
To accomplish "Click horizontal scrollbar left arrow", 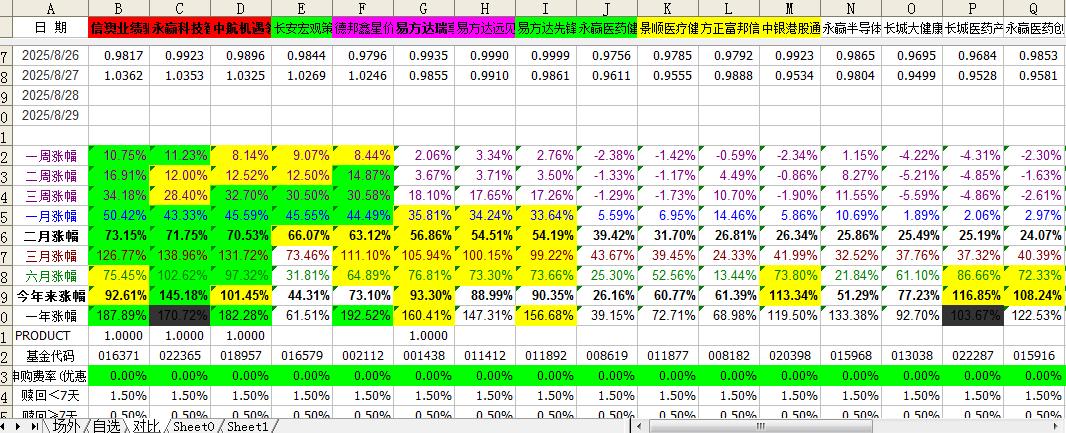I will coord(640,426).
